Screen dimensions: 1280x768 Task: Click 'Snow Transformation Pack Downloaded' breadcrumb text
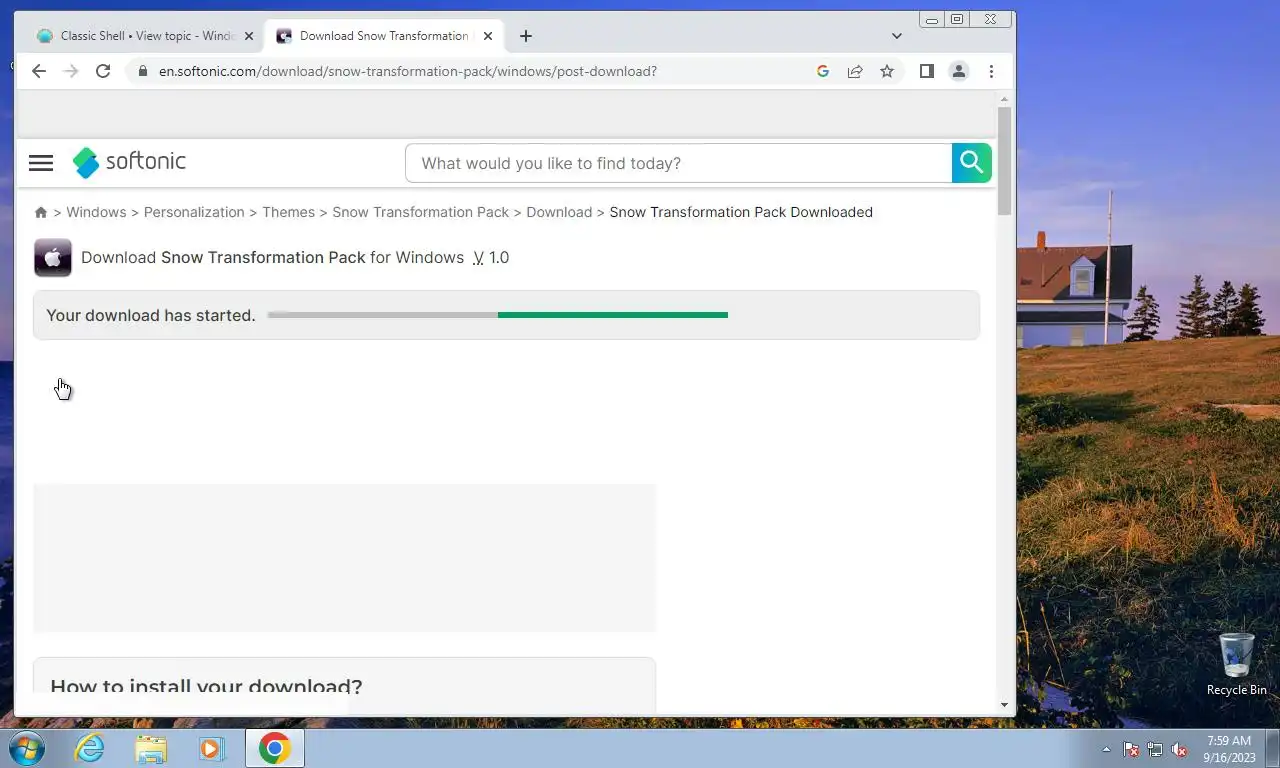(x=741, y=212)
